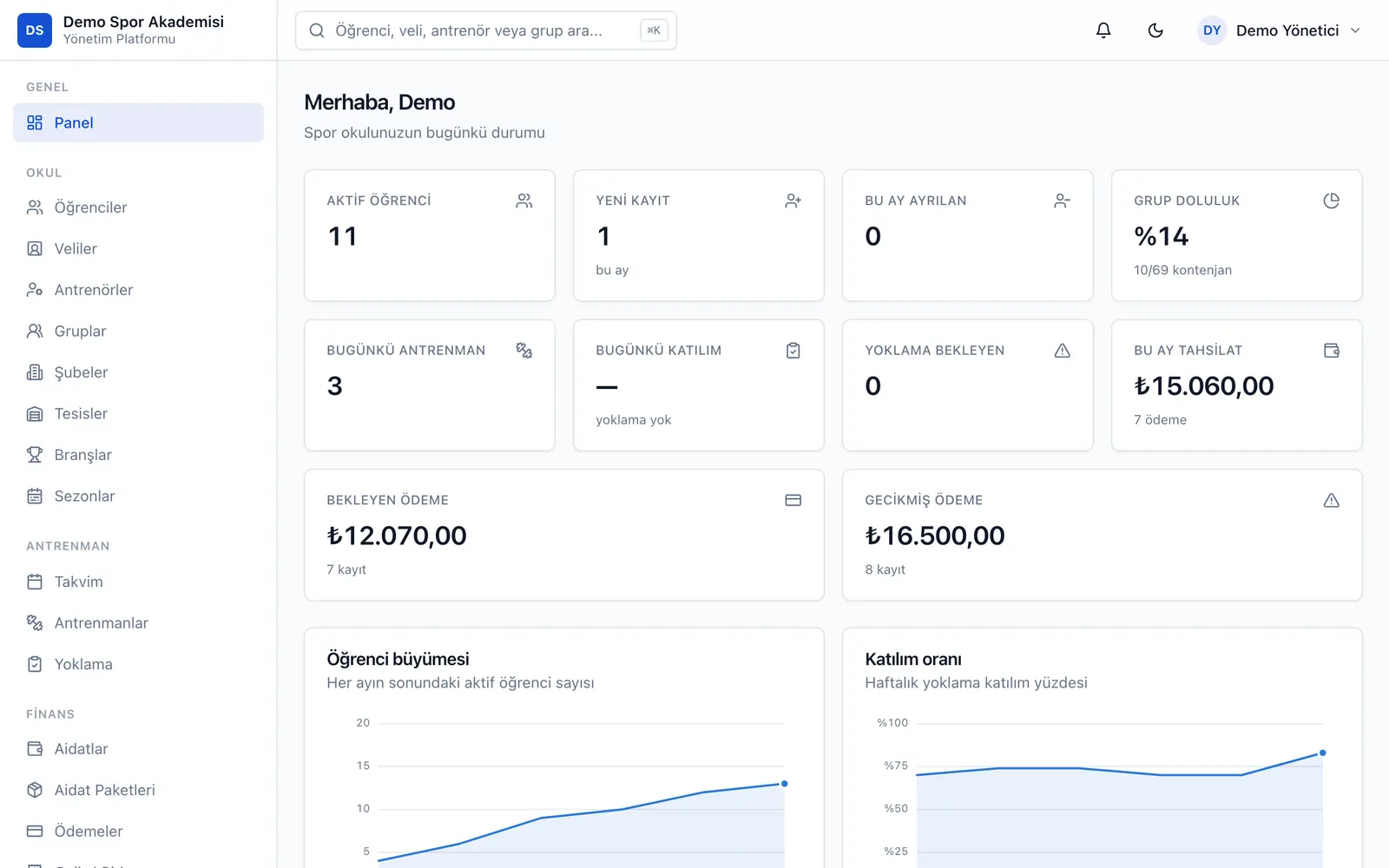Screen dimensions: 1389x868
Task: Go to Aidatlar in Finans
Action: (x=139, y=748)
